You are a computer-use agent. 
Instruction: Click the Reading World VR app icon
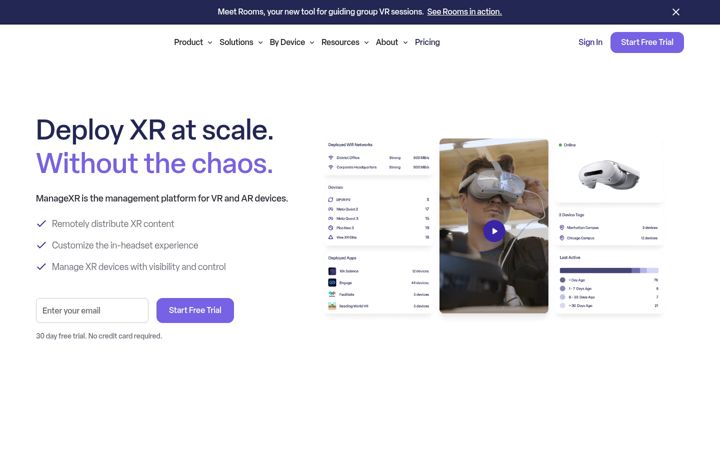pyautogui.click(x=332, y=306)
